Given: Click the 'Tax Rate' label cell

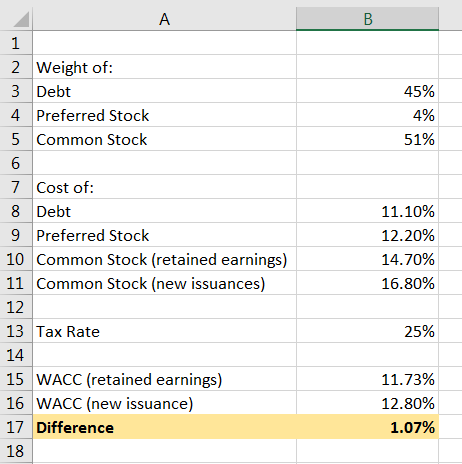Looking at the screenshot, I should tap(164, 331).
